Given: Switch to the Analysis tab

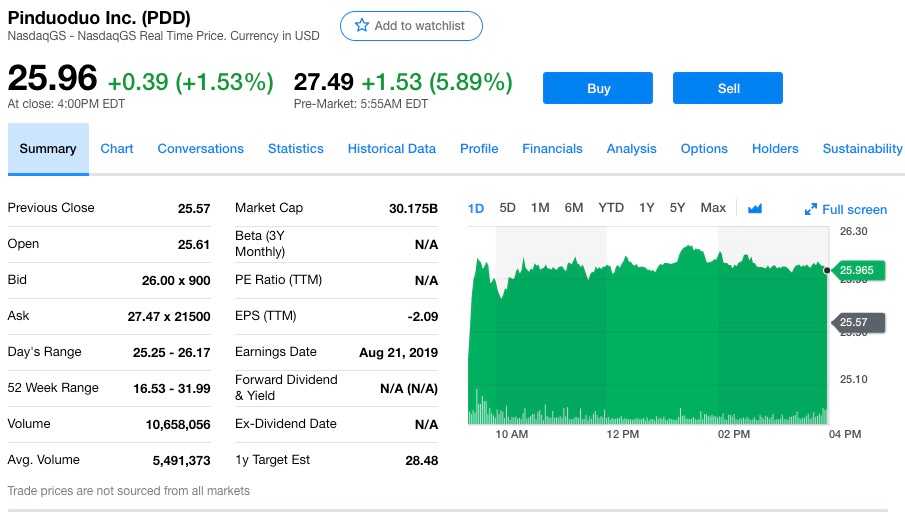Looking at the screenshot, I should point(631,149).
